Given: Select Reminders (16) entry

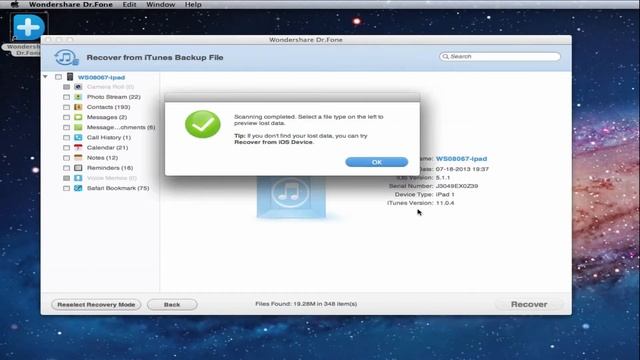Looking at the screenshot, I should (110, 168).
